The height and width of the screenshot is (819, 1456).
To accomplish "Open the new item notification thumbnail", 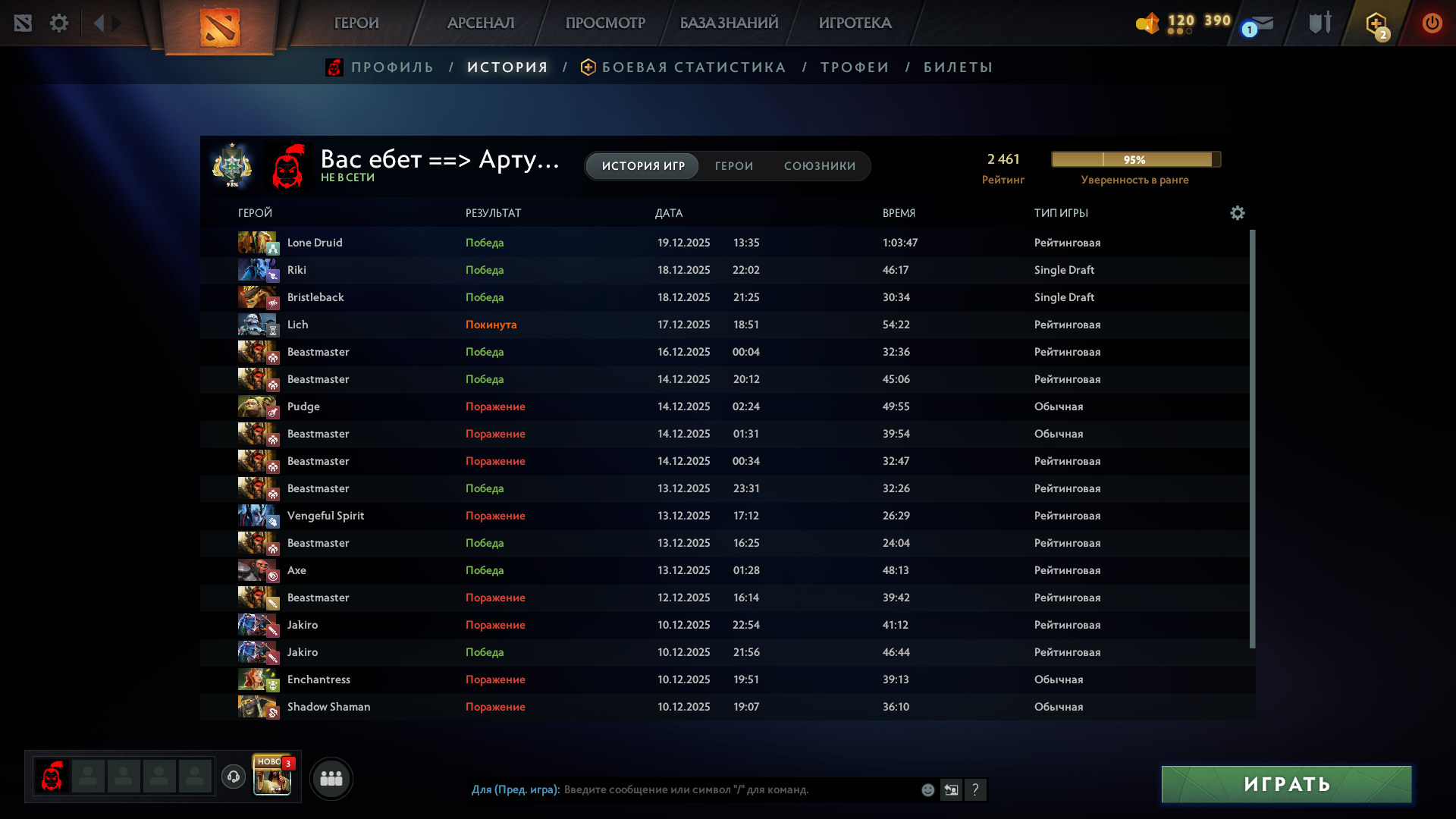I will 272,776.
